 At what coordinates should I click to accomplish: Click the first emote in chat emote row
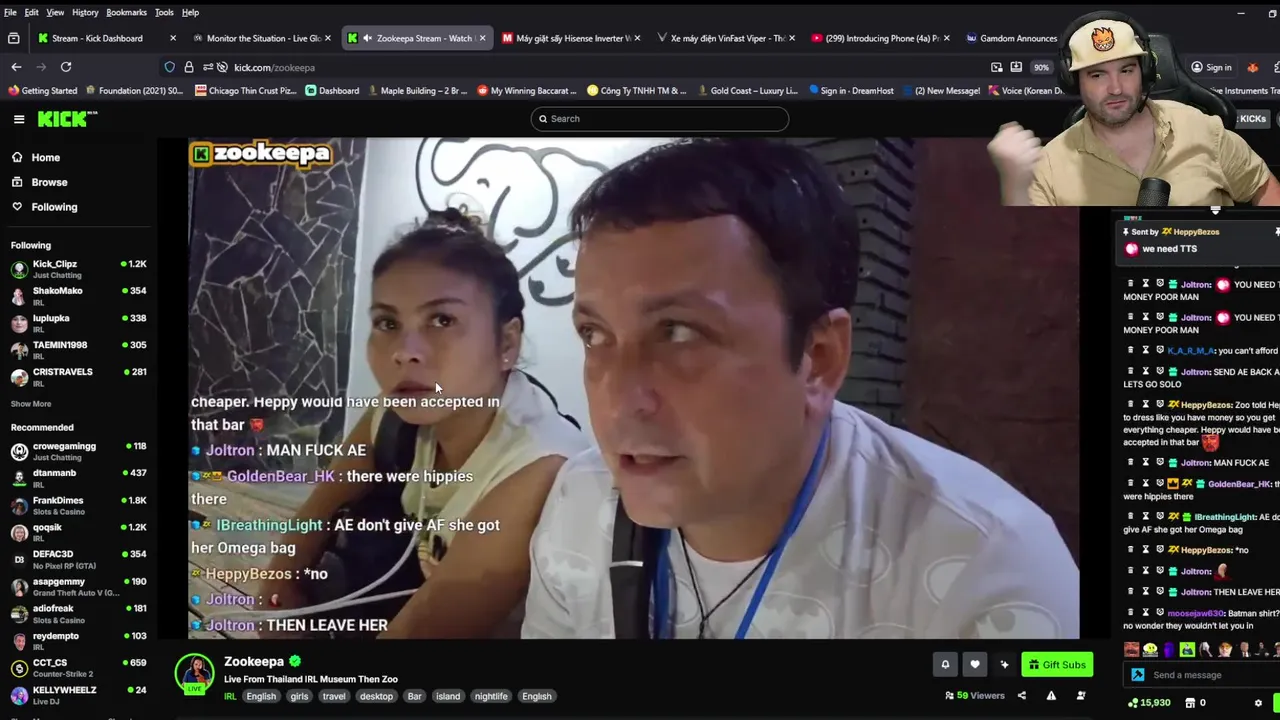pyautogui.click(x=1132, y=650)
